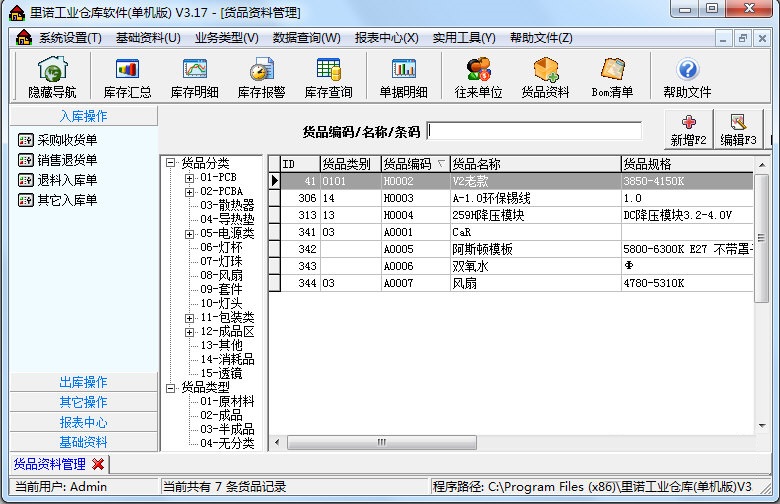This screenshot has height=504, width=780.
Task: Select the 01-原材料 type
Action: [x=227, y=402]
